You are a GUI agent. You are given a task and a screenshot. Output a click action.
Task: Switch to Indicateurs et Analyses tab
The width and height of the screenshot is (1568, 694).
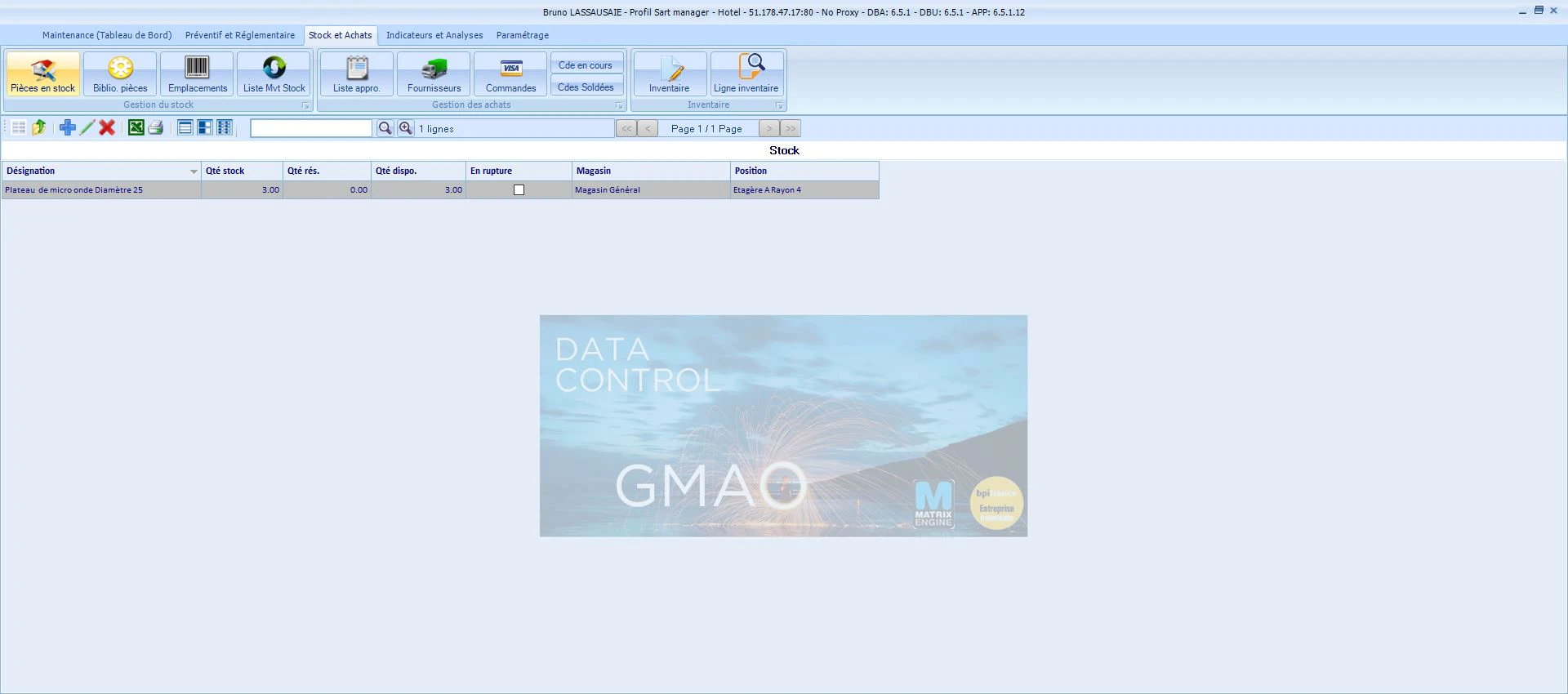pyautogui.click(x=434, y=35)
